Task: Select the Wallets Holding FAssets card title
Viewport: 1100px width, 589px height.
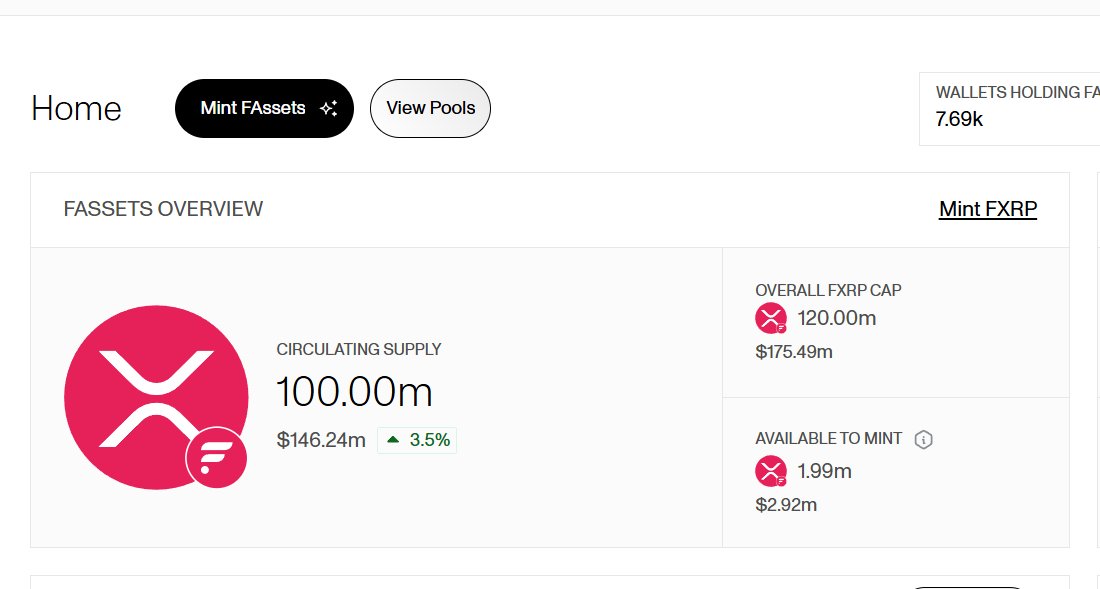Action: click(x=1015, y=92)
